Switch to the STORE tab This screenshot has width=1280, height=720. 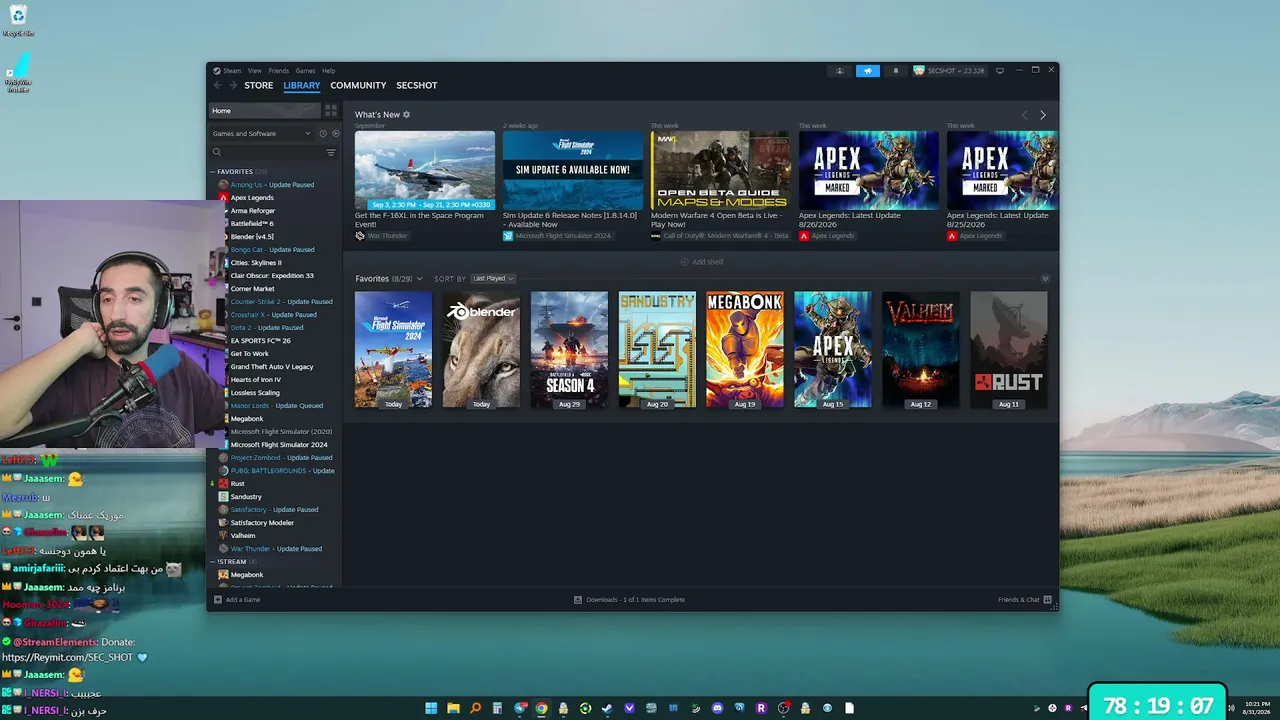click(x=259, y=85)
